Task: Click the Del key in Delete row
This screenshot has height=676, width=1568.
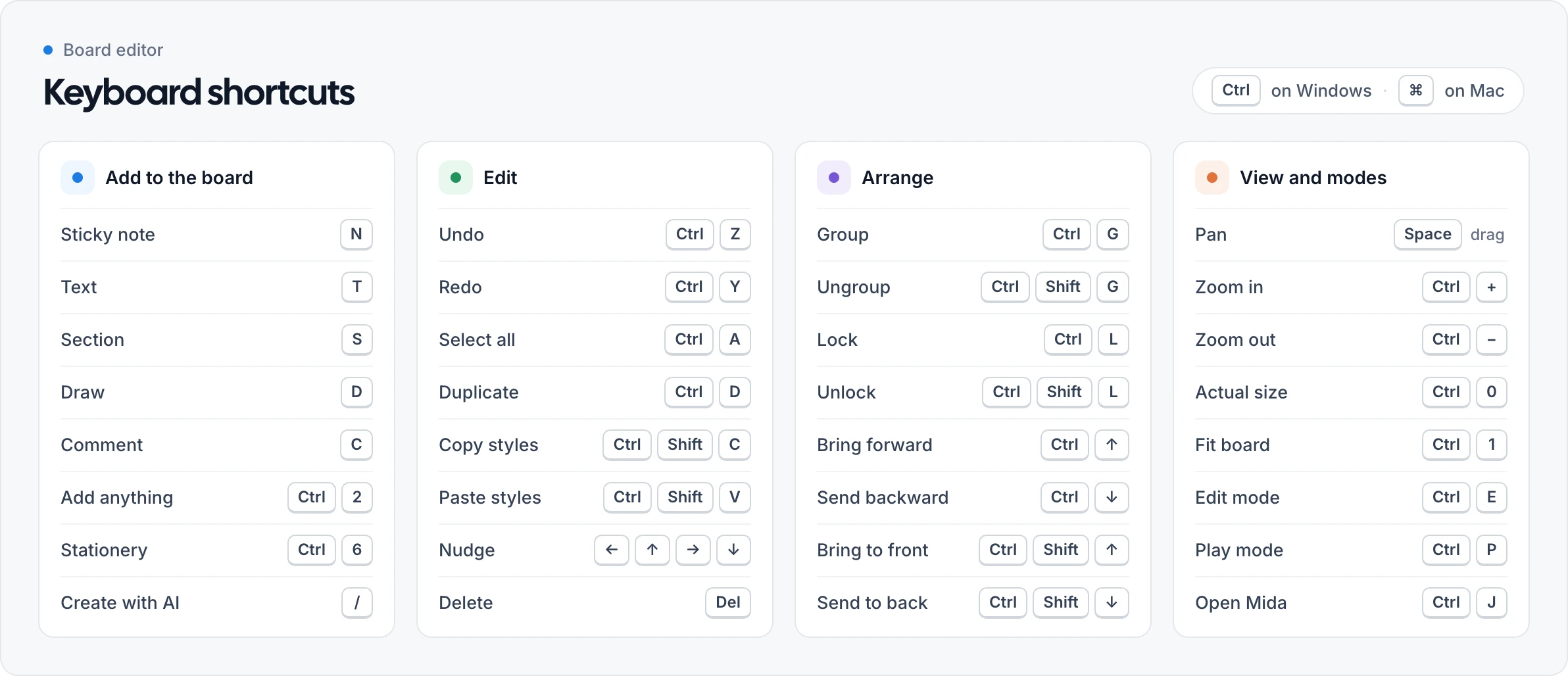Action: click(x=728, y=602)
